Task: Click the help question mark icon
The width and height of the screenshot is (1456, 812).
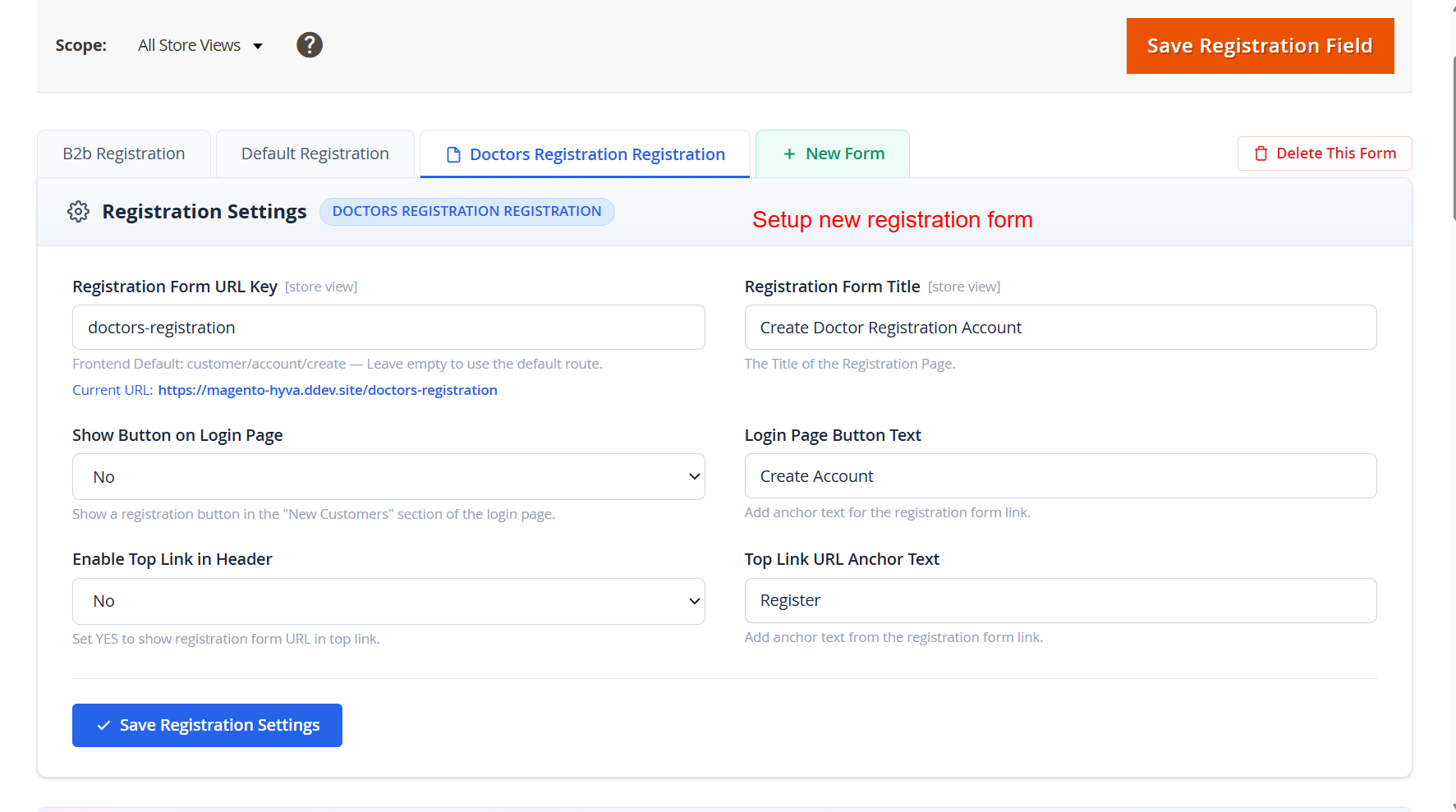Action: (310, 45)
